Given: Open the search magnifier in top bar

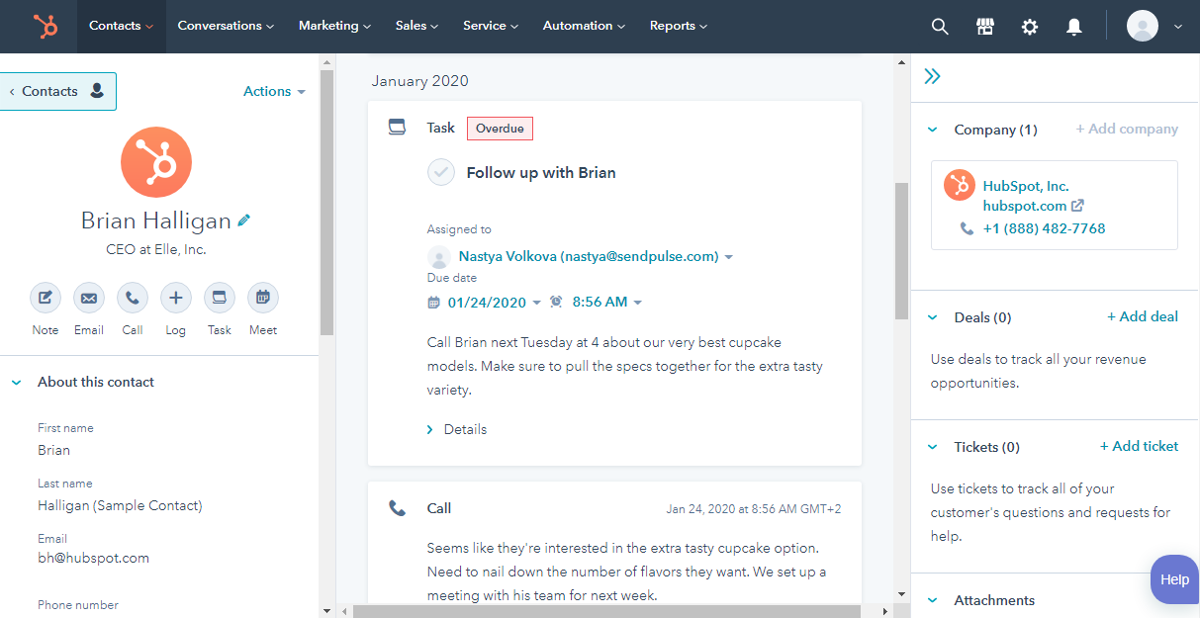Looking at the screenshot, I should (939, 27).
